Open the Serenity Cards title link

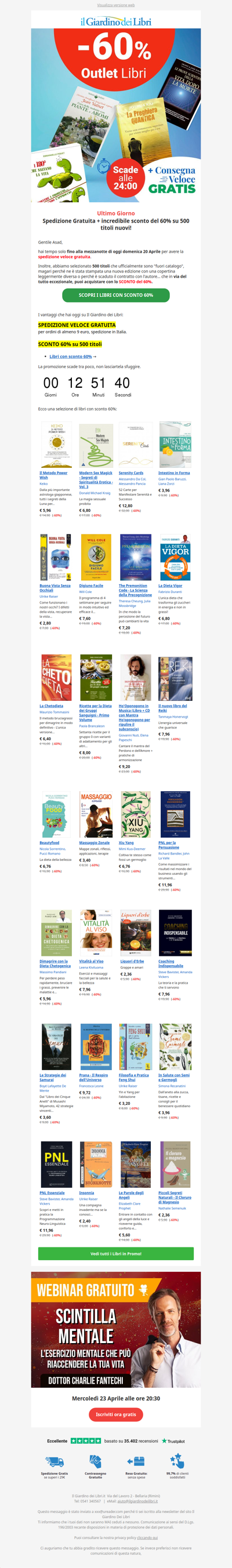(131, 472)
